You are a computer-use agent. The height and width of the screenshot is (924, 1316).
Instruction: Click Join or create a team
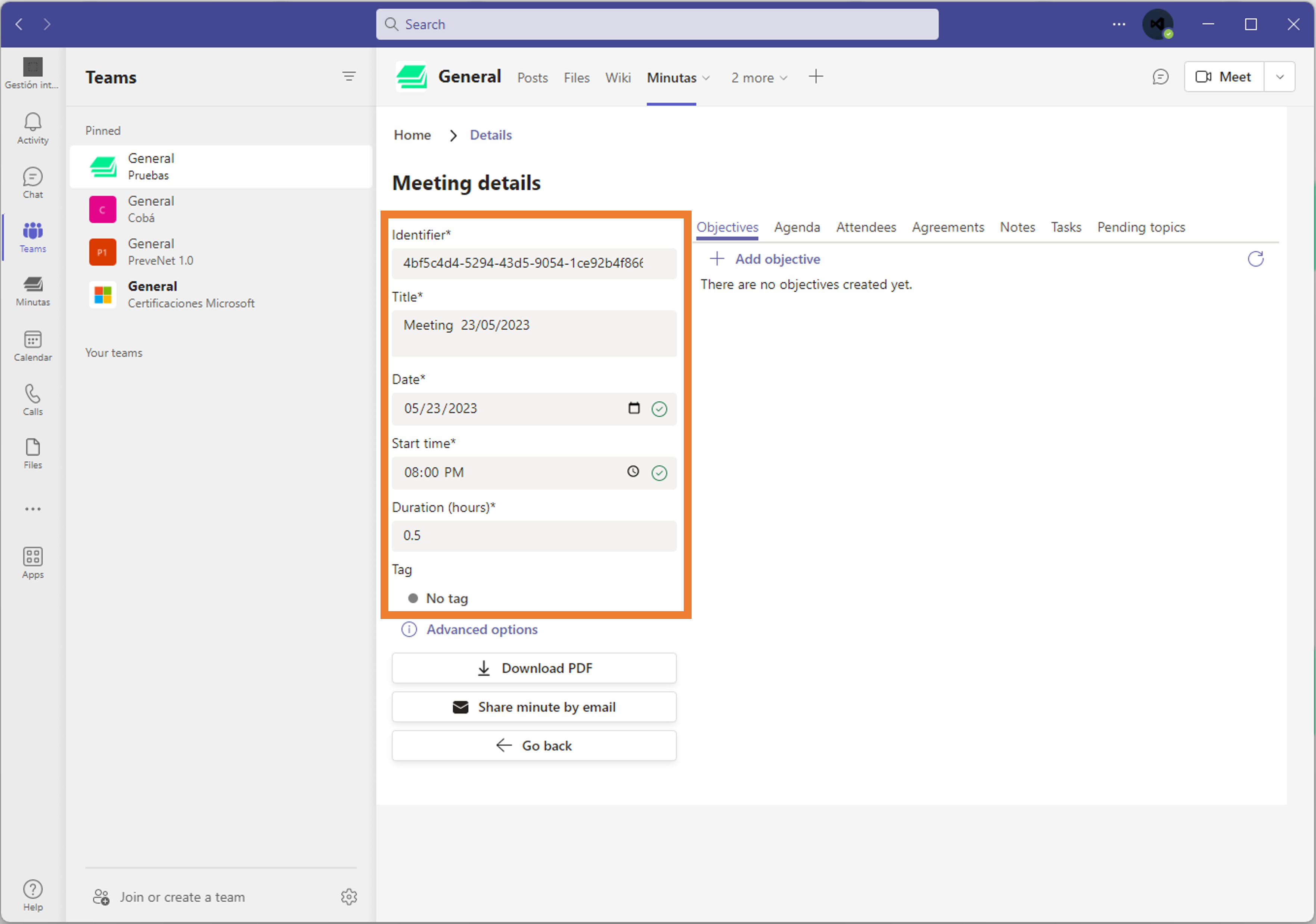pyautogui.click(x=169, y=897)
